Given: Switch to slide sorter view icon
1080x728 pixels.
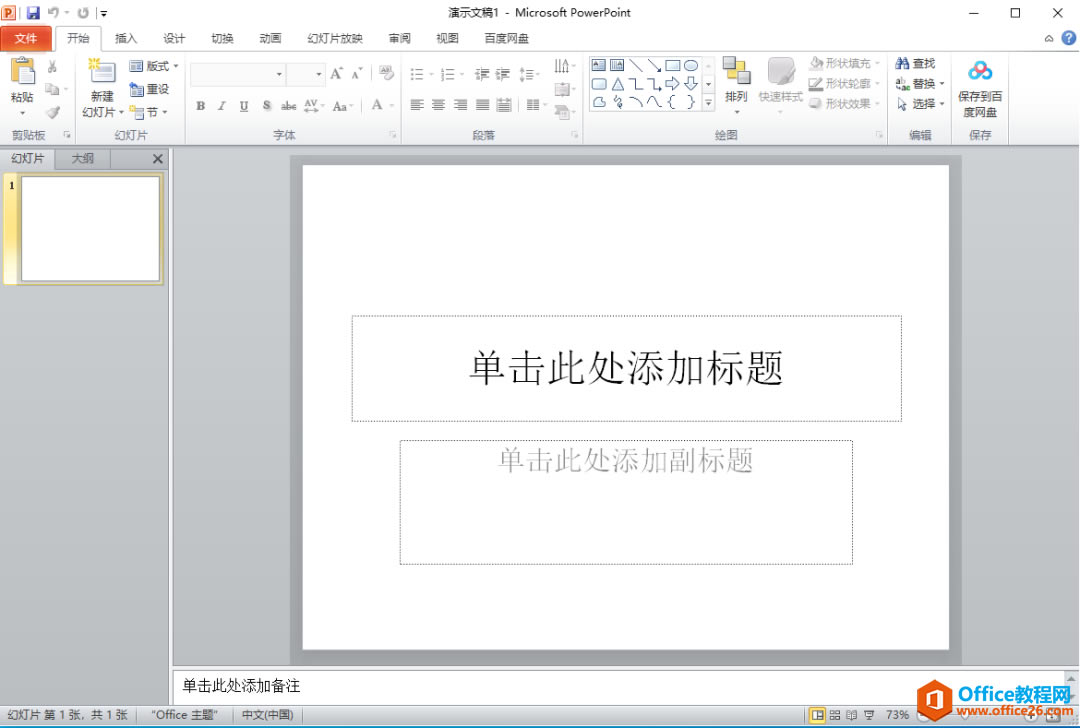Looking at the screenshot, I should pyautogui.click(x=835, y=715).
